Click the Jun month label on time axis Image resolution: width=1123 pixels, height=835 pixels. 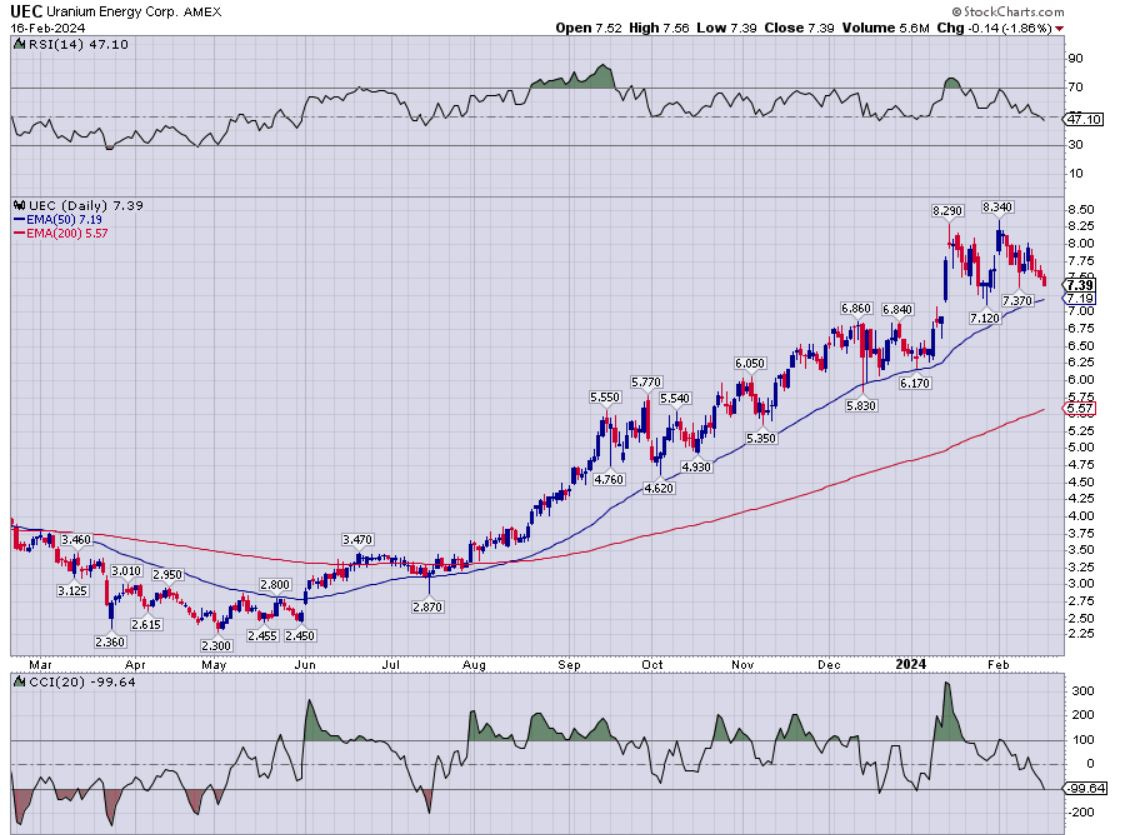pyautogui.click(x=305, y=665)
